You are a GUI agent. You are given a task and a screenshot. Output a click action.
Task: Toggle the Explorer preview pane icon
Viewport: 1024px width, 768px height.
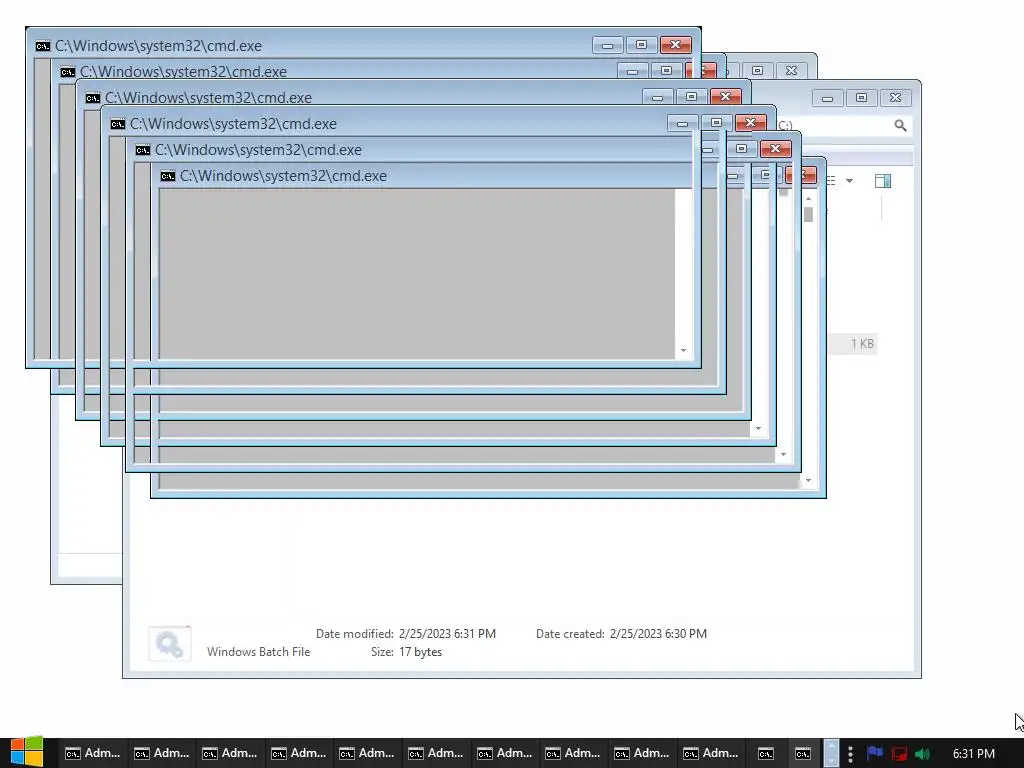pyautogui.click(x=882, y=181)
